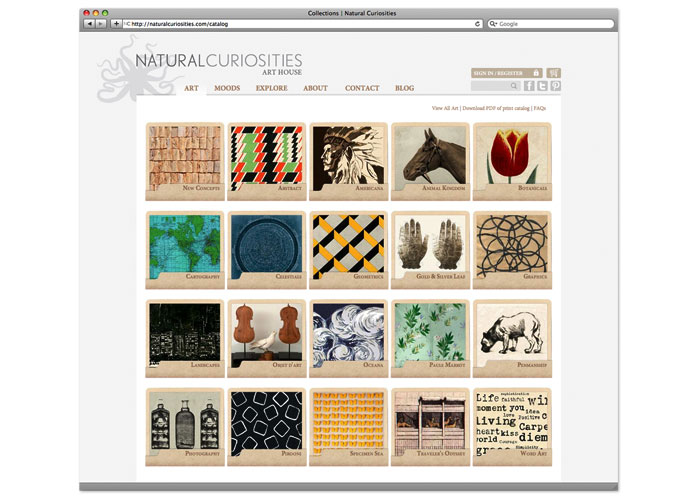Image resolution: width=700 pixels, height=500 pixels.
Task: Open the Gold & Silver Leaf folder
Action: [430, 250]
